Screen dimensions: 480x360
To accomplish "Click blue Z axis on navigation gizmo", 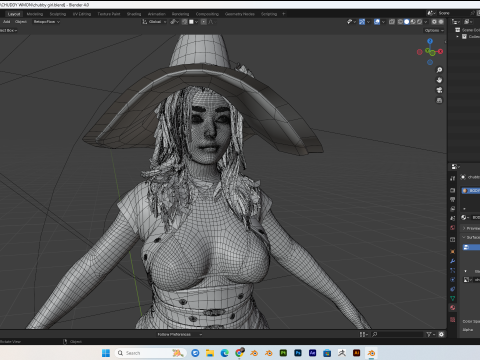I will coord(430,41).
